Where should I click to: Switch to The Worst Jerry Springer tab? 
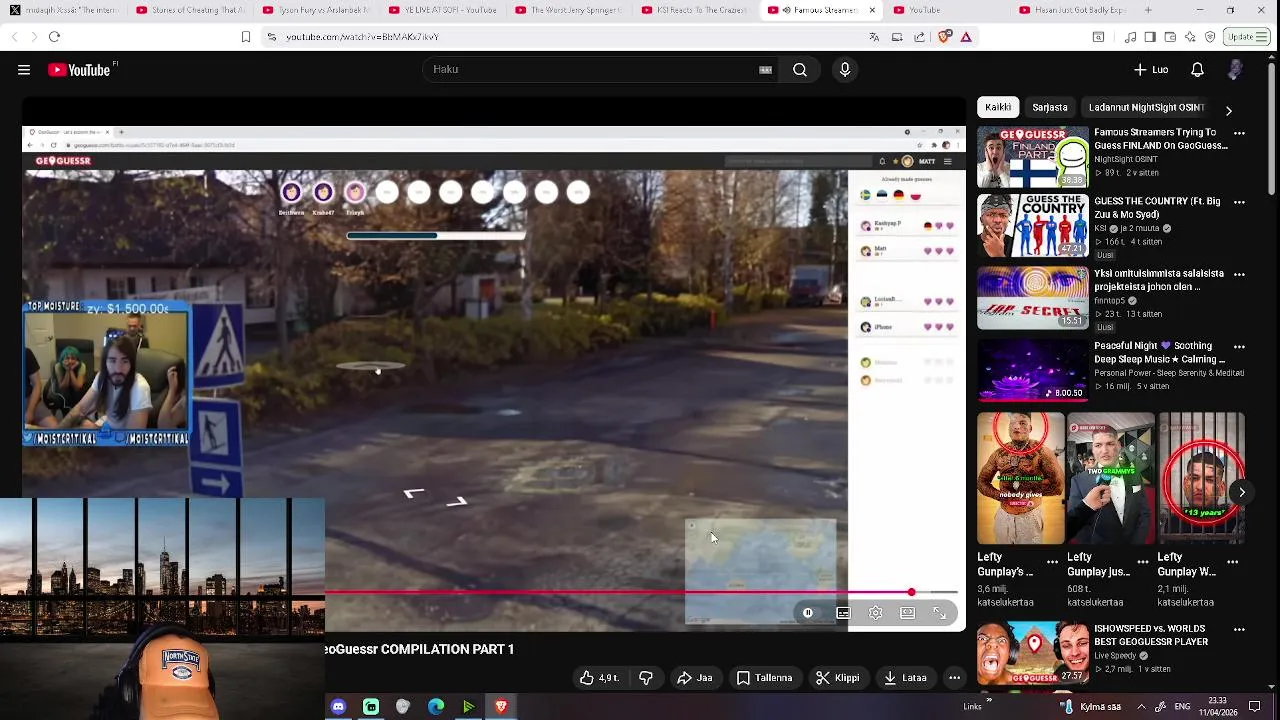pos(568,10)
